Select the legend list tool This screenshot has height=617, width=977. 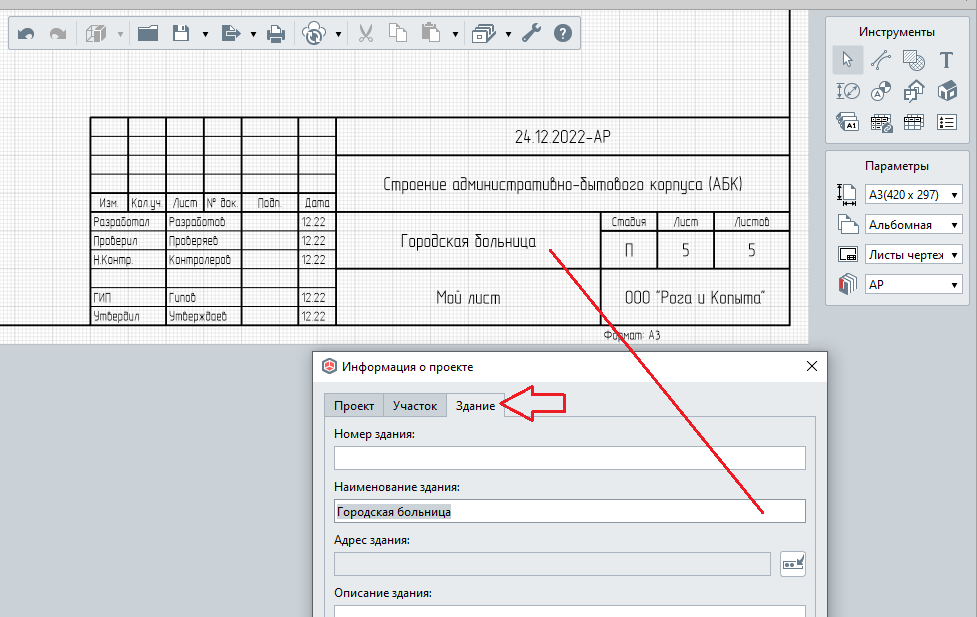pos(946,122)
